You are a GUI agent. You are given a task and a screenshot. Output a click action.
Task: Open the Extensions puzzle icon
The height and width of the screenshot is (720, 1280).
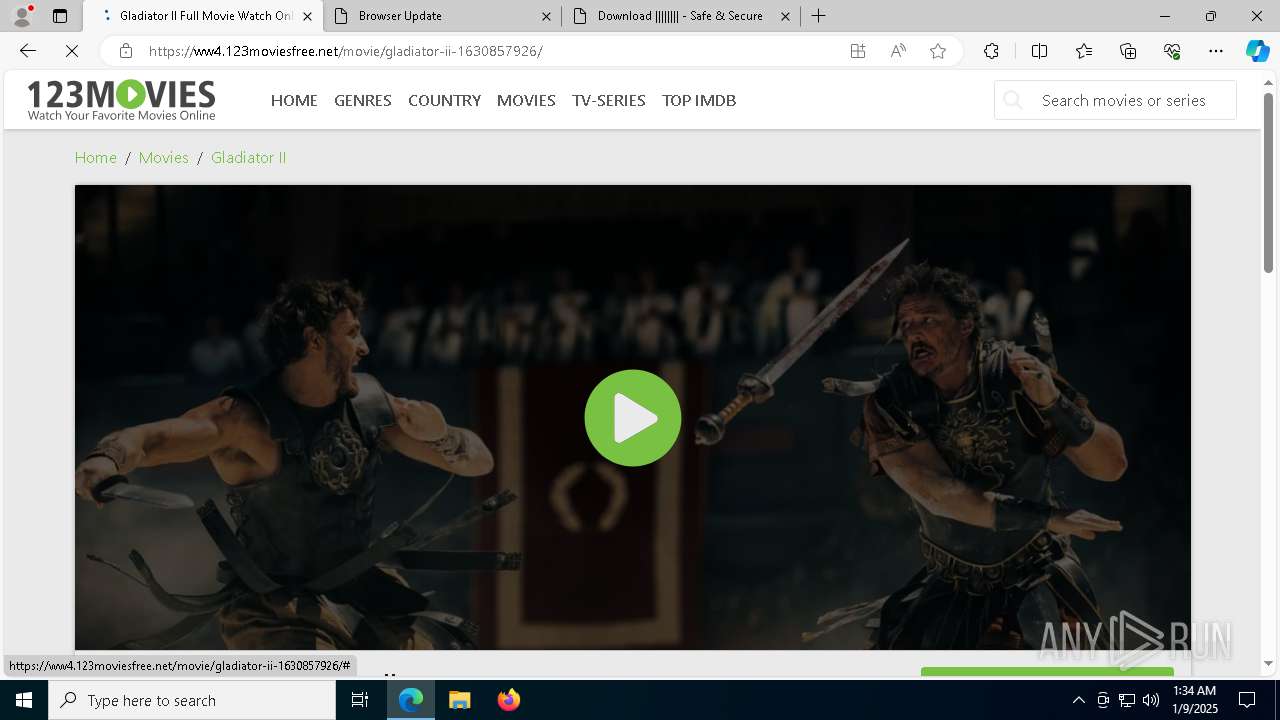click(x=991, y=51)
